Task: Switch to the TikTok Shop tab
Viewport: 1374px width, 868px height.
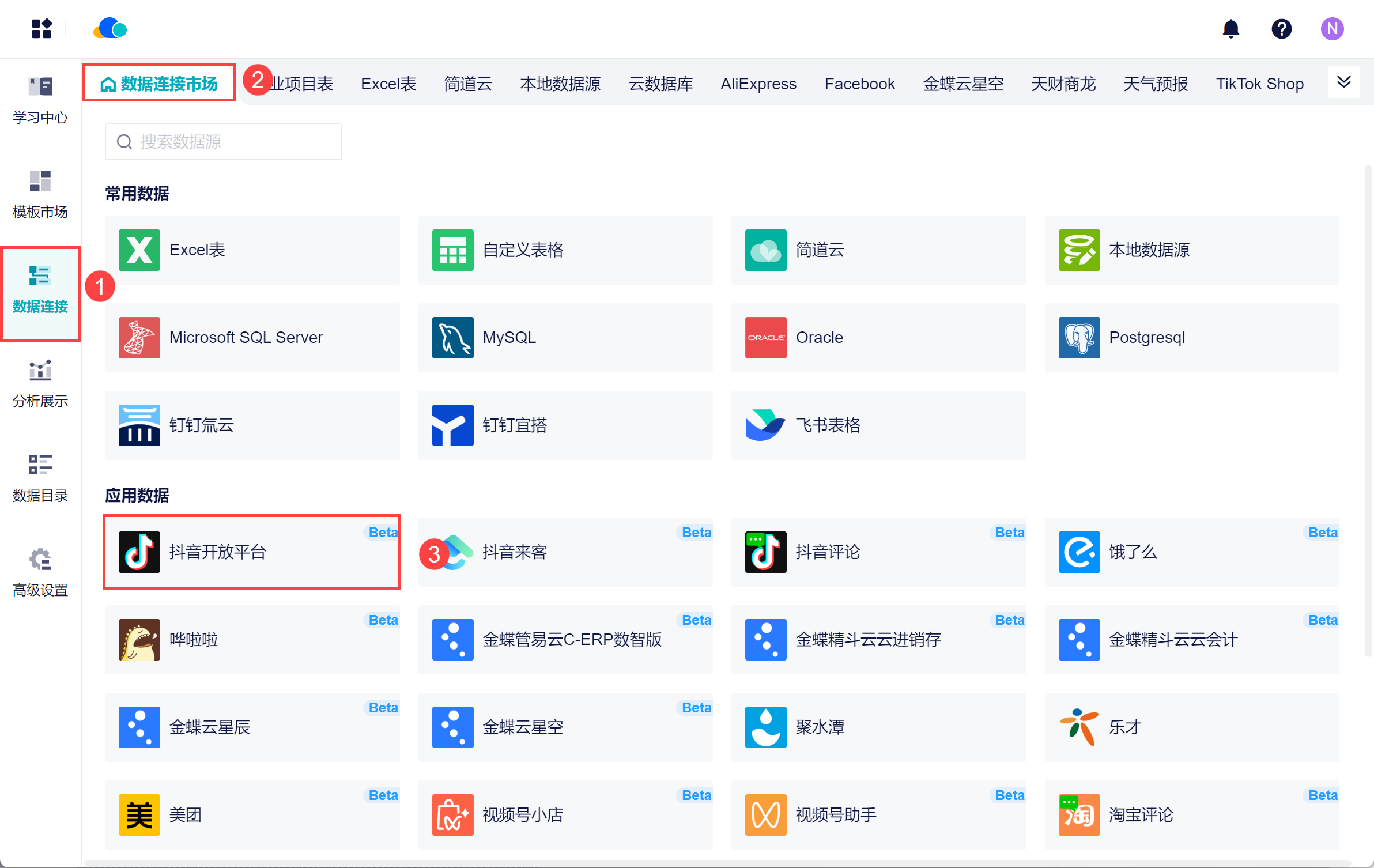Action: point(1259,84)
